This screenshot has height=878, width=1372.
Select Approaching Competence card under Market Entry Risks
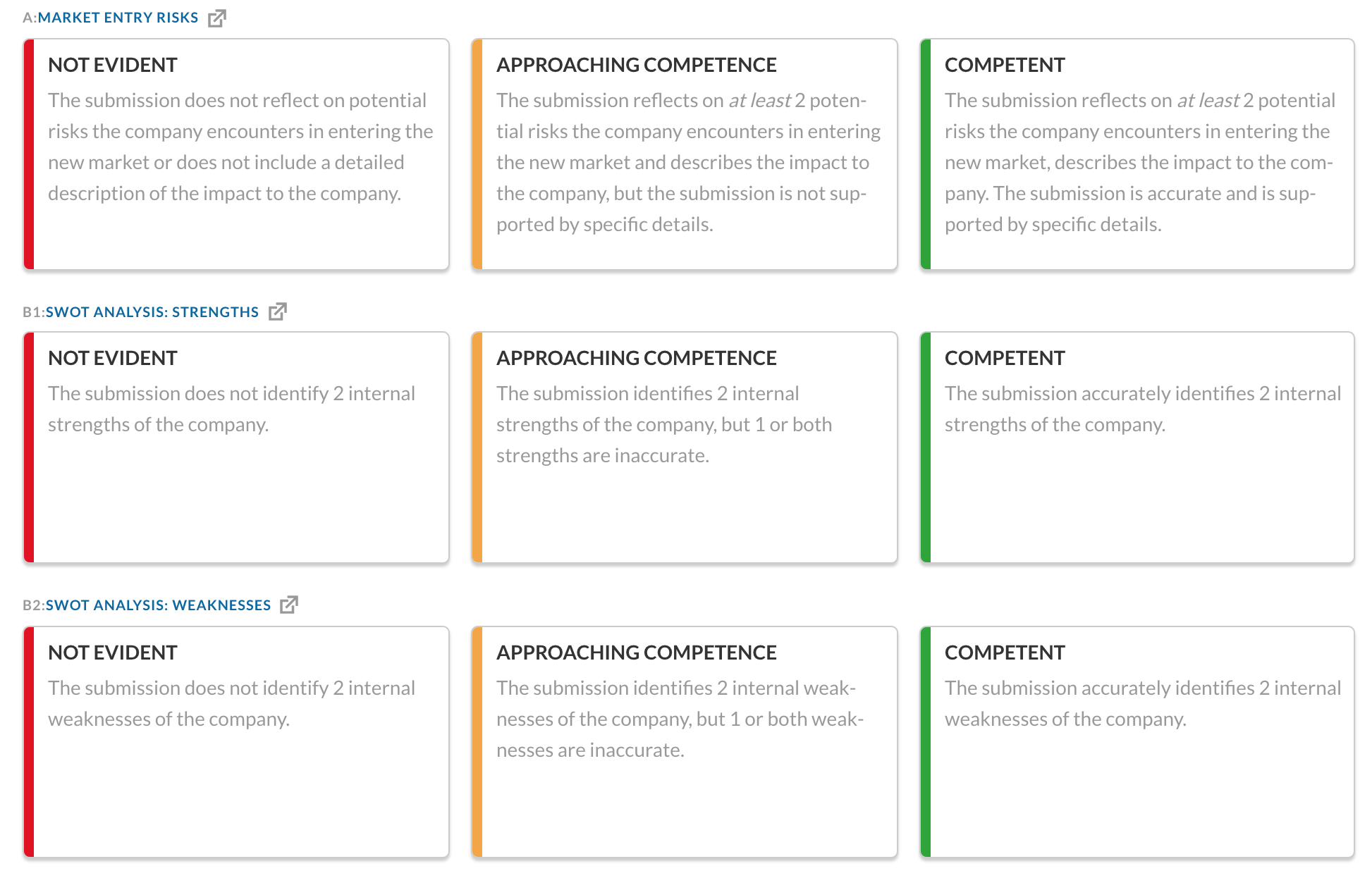pos(685,154)
